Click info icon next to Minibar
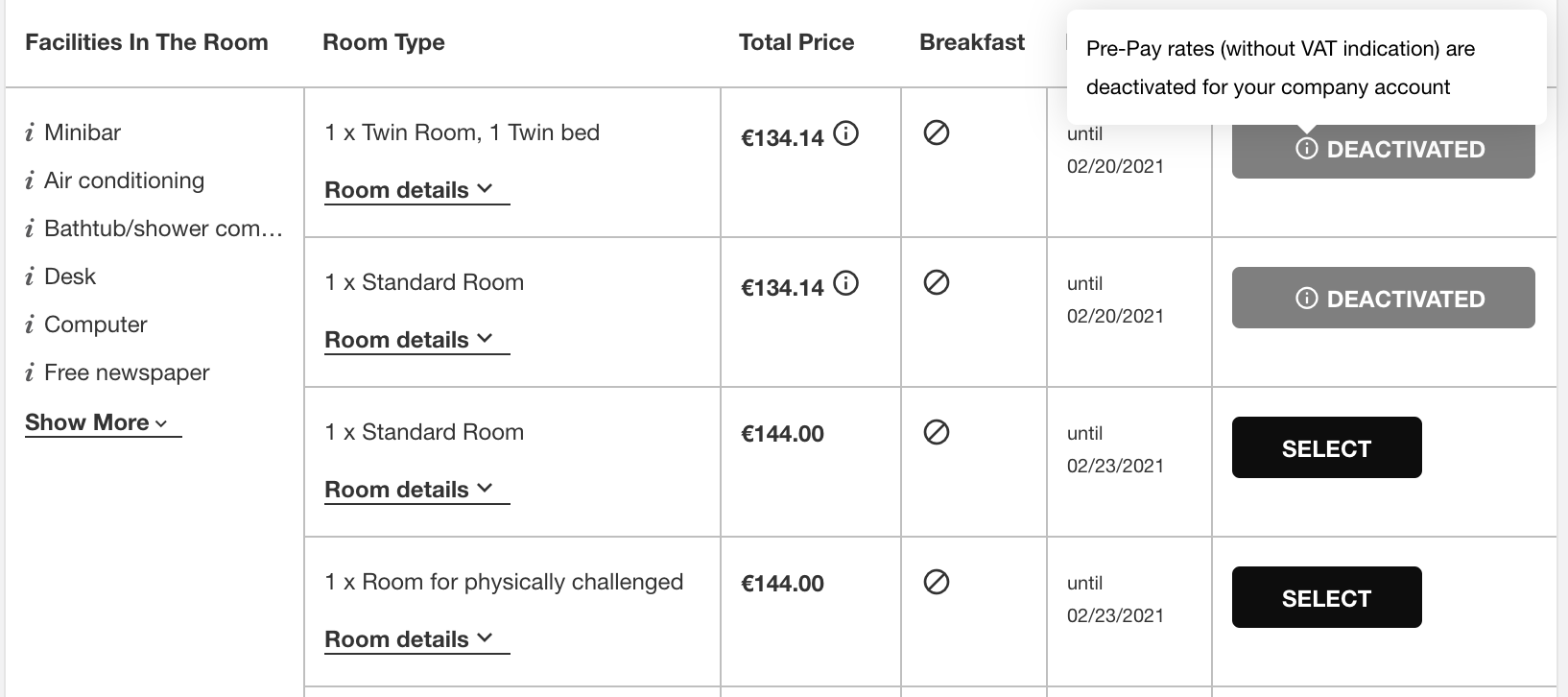The width and height of the screenshot is (1568, 697). pos(30,132)
